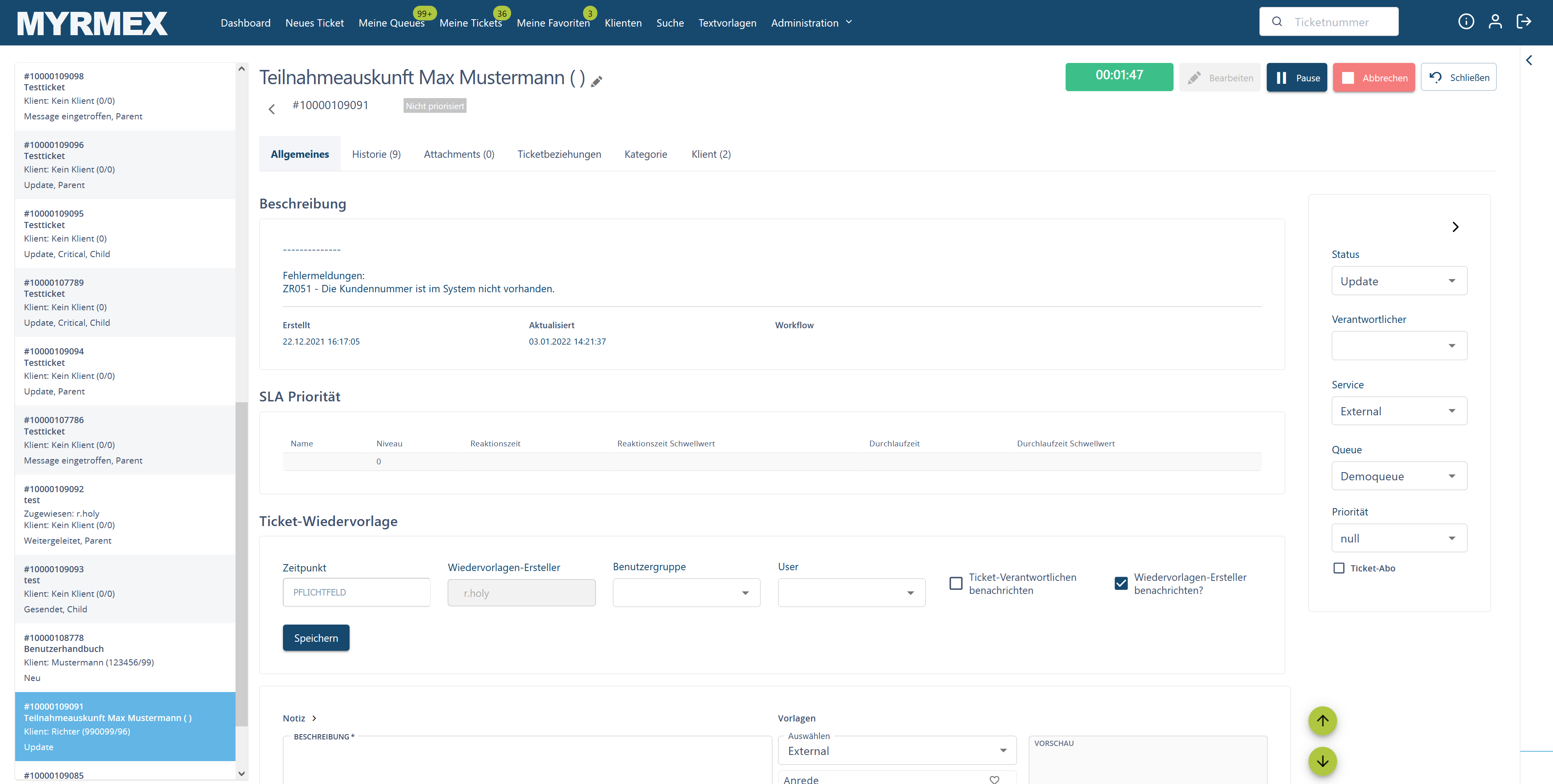Click the 36 badge on Meine Tickets
This screenshot has height=784, width=1553.
click(502, 13)
